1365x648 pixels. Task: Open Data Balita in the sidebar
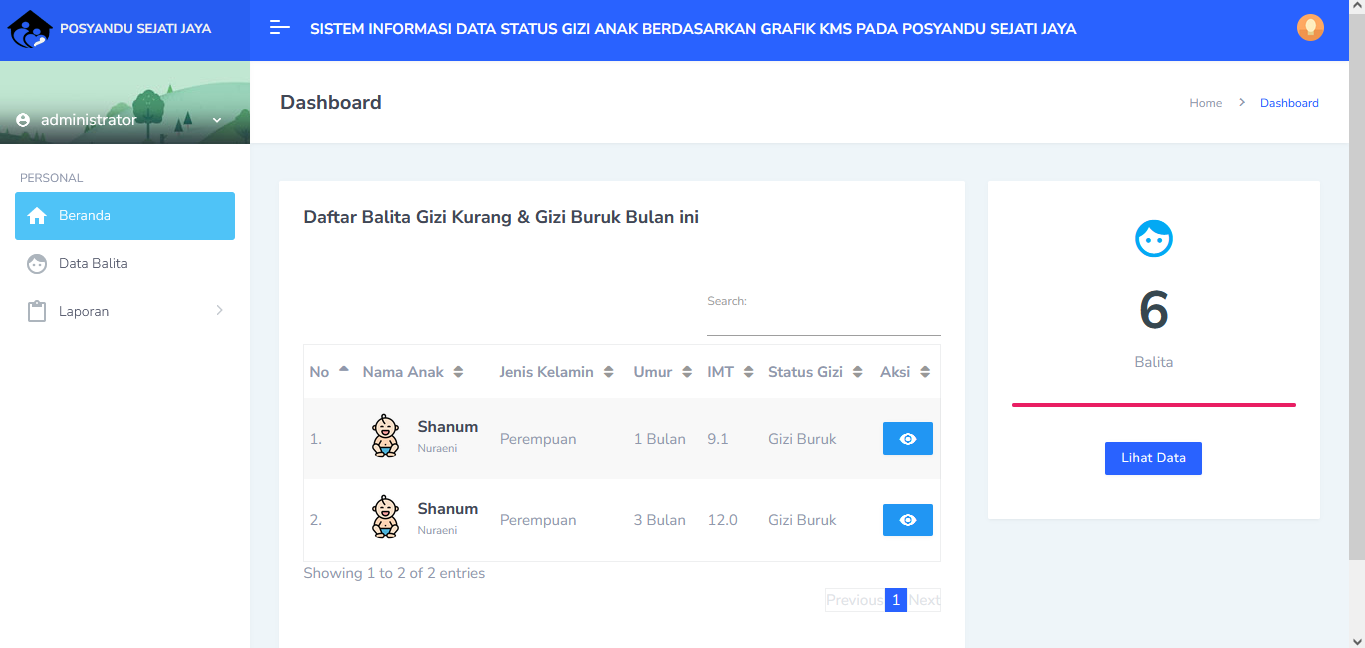point(93,264)
